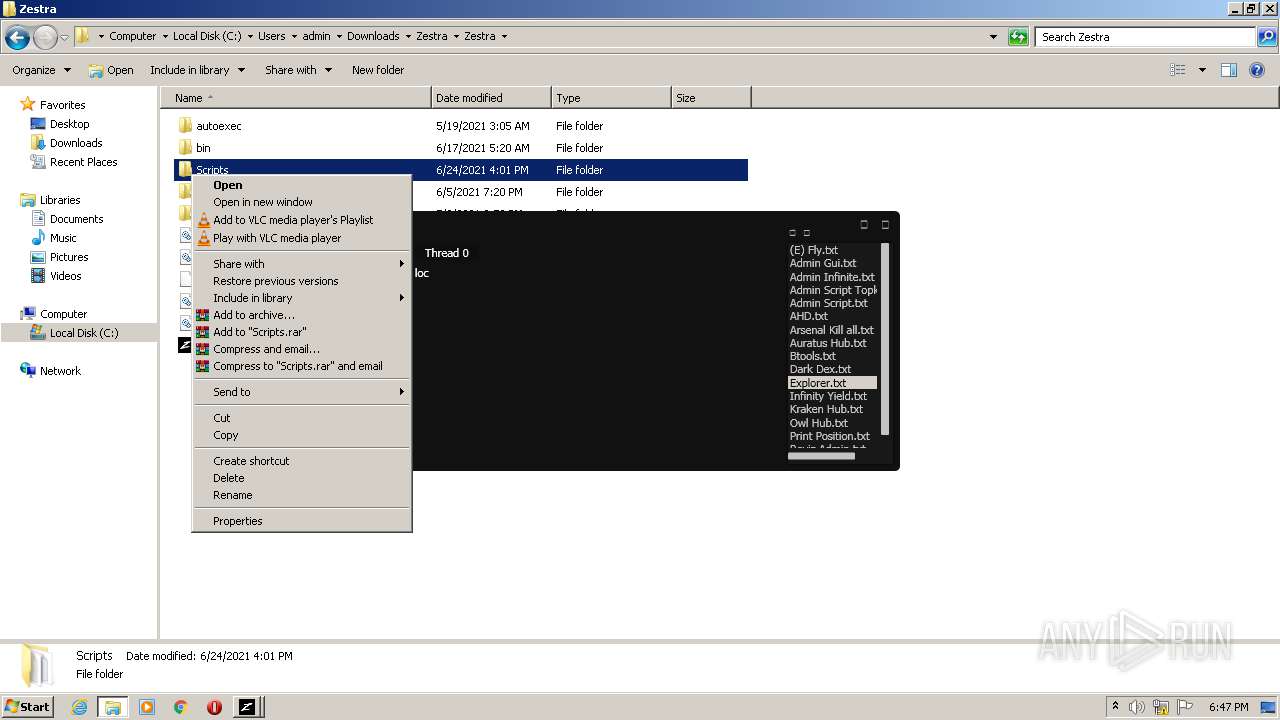Open Google Chrome from the taskbar
Image resolution: width=1280 pixels, height=720 pixels.
click(x=181, y=707)
